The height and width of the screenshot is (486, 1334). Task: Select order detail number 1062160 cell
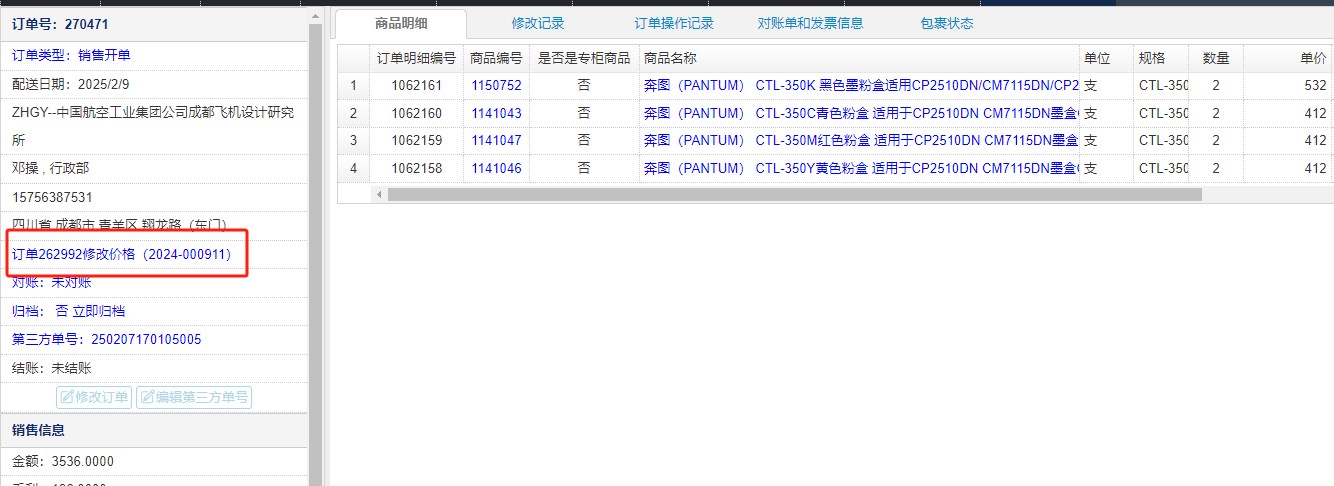coord(417,114)
